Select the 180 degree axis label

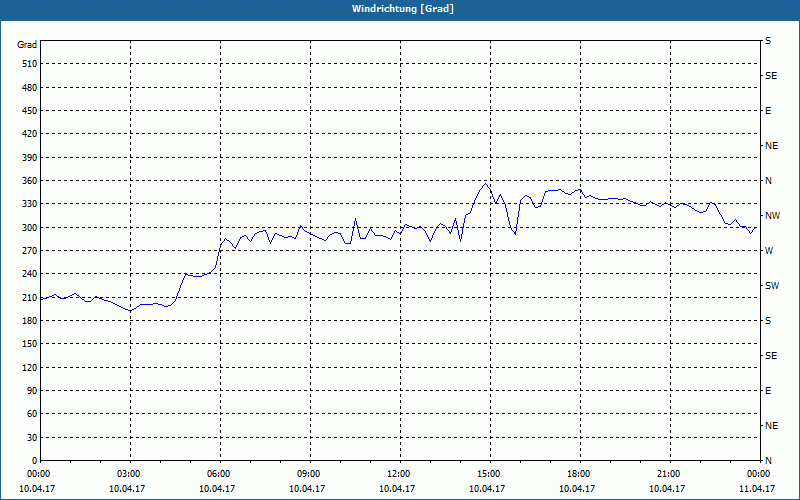tap(30, 321)
